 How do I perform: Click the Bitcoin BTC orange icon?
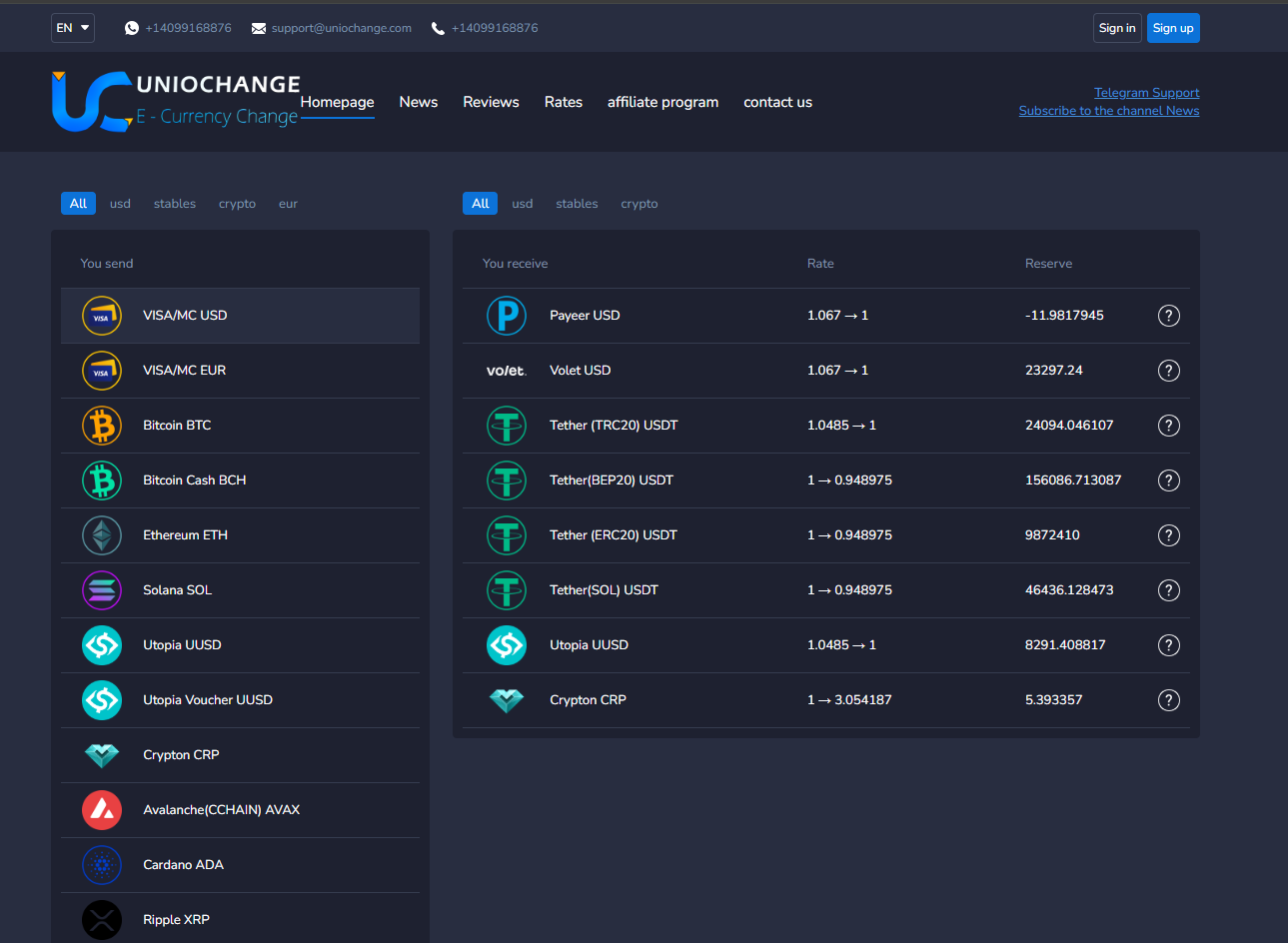pos(102,426)
